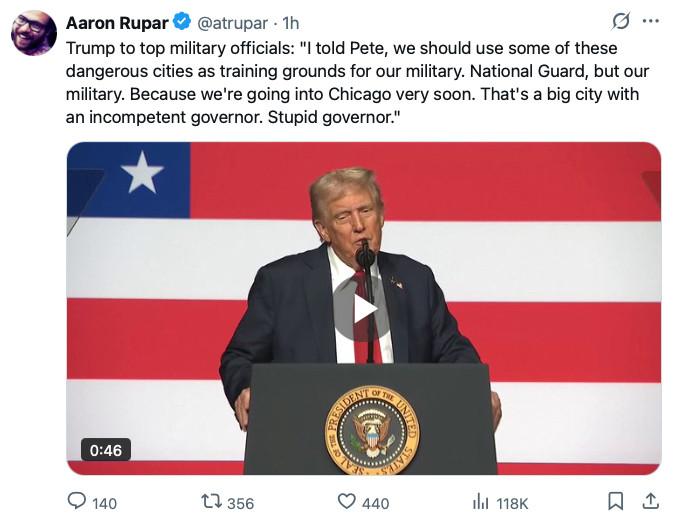Screen dimensions: 677x522
Task: Click the 140 reply count number
Action: coord(104,503)
